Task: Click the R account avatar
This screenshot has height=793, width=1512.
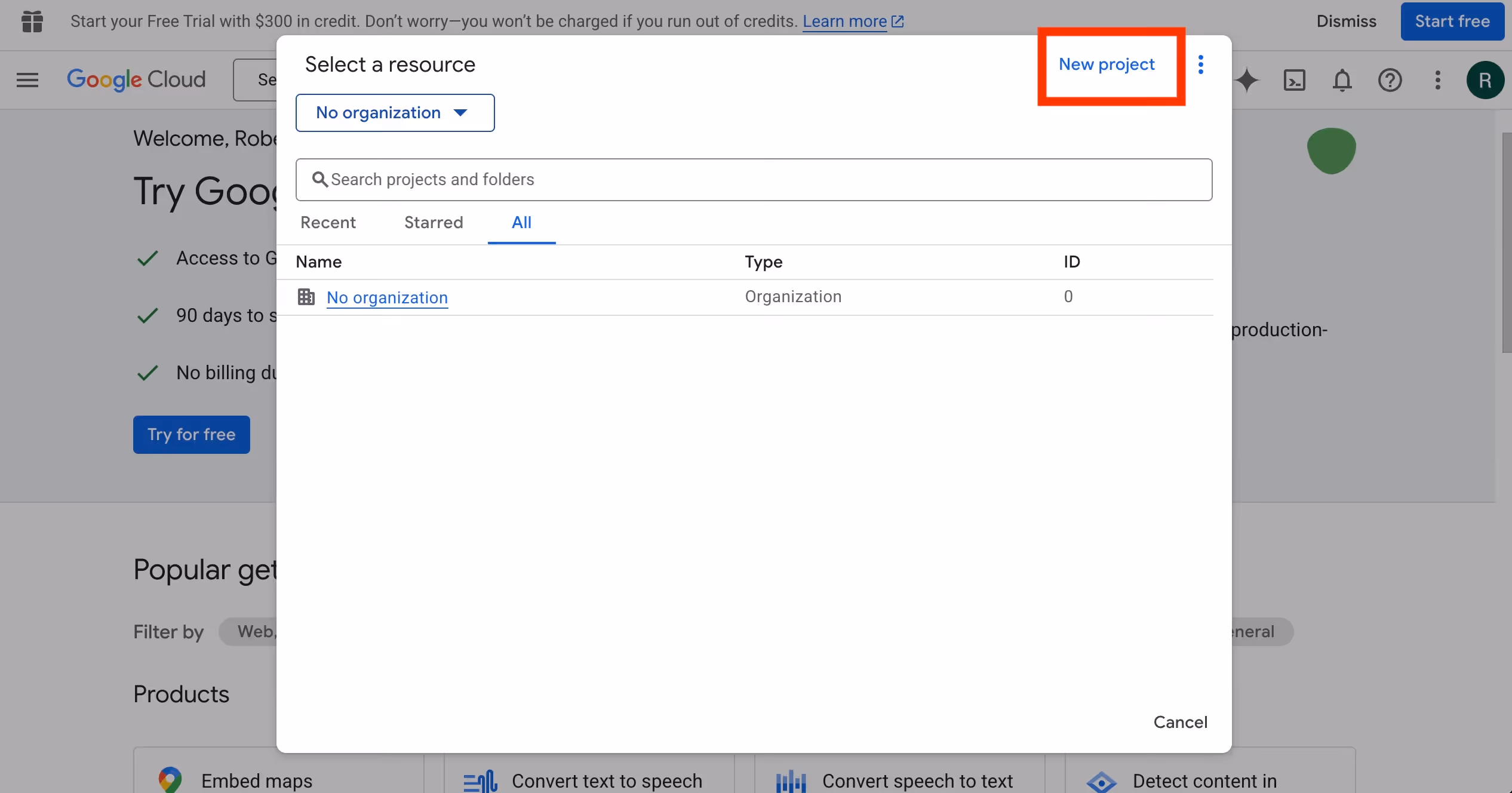Action: tap(1485, 79)
